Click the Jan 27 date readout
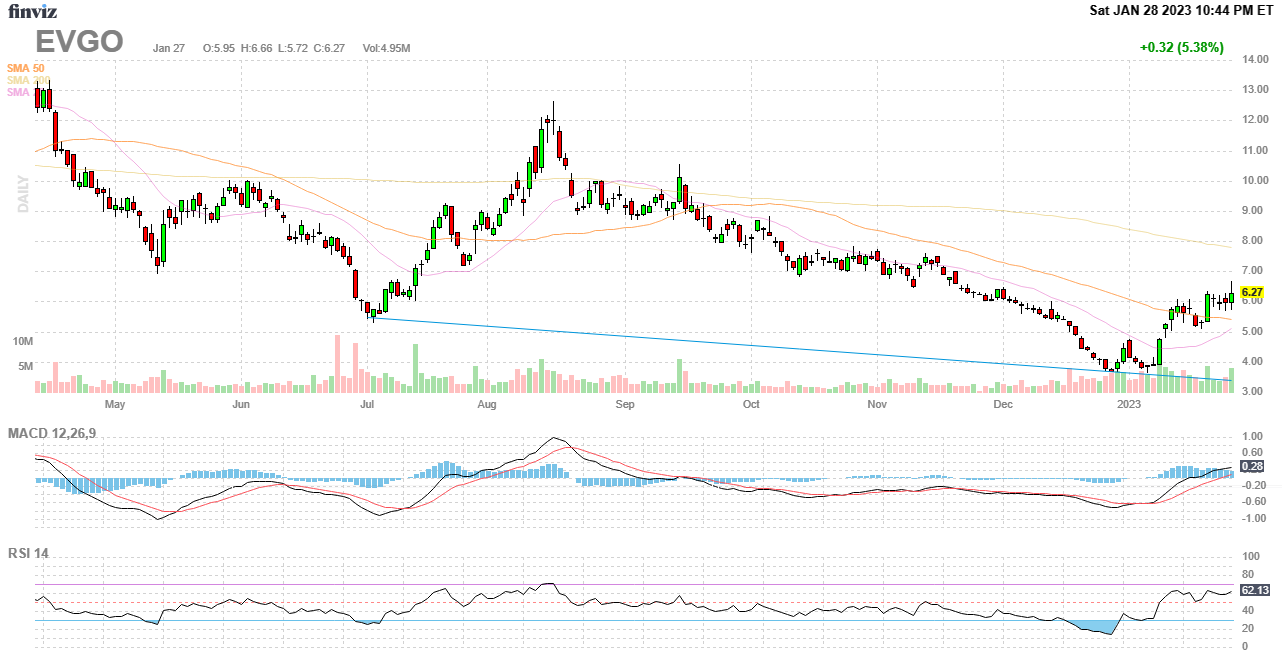 pos(172,48)
